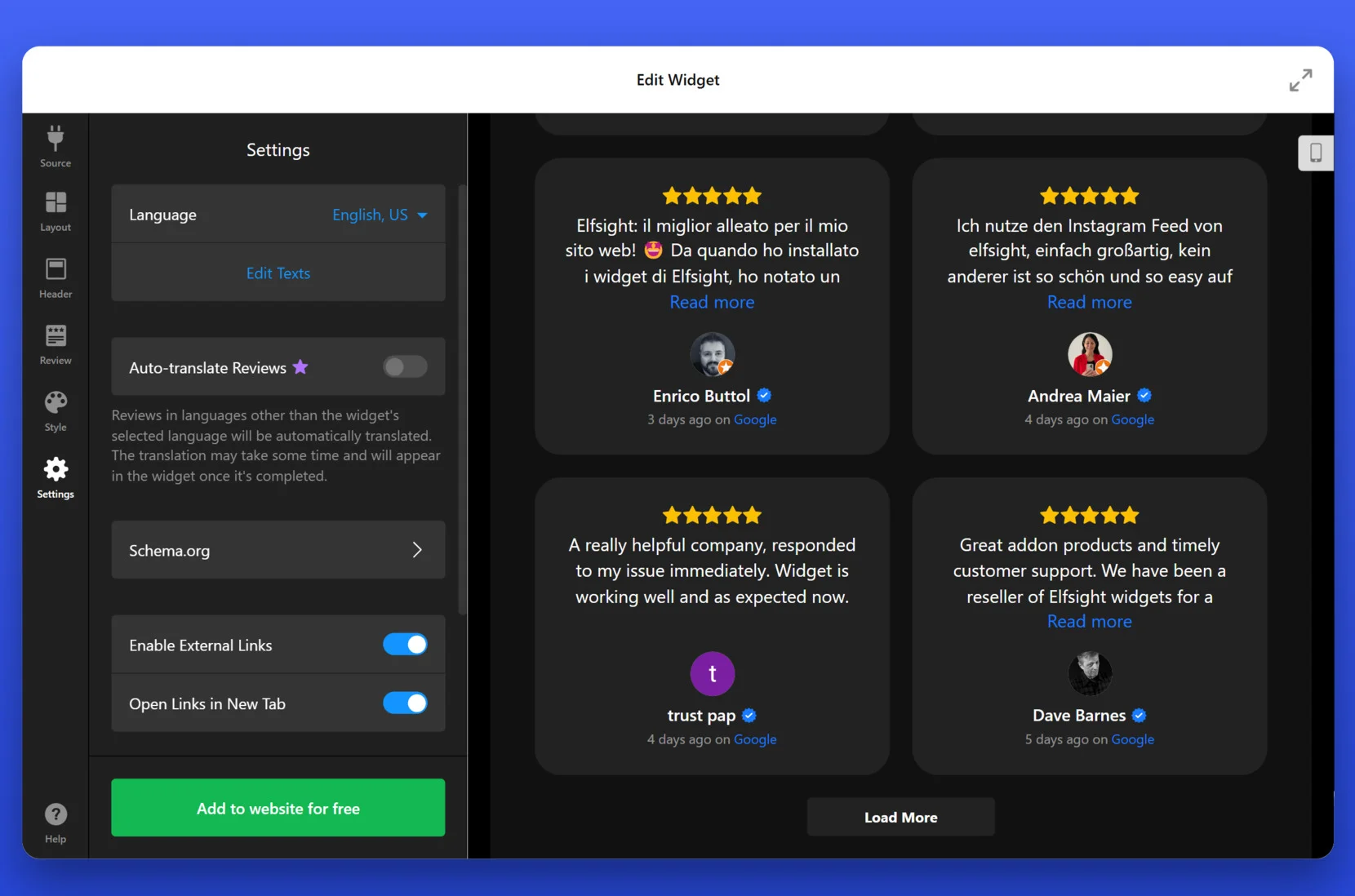
Task: Click the name Enrico Buttol
Action: [701, 396]
